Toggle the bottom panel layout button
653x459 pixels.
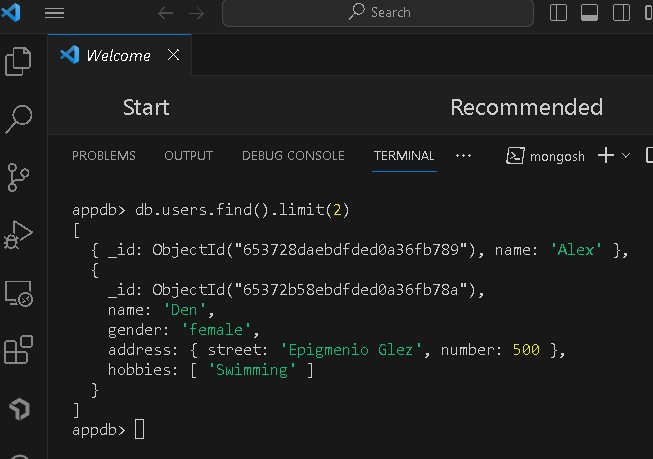pos(590,13)
